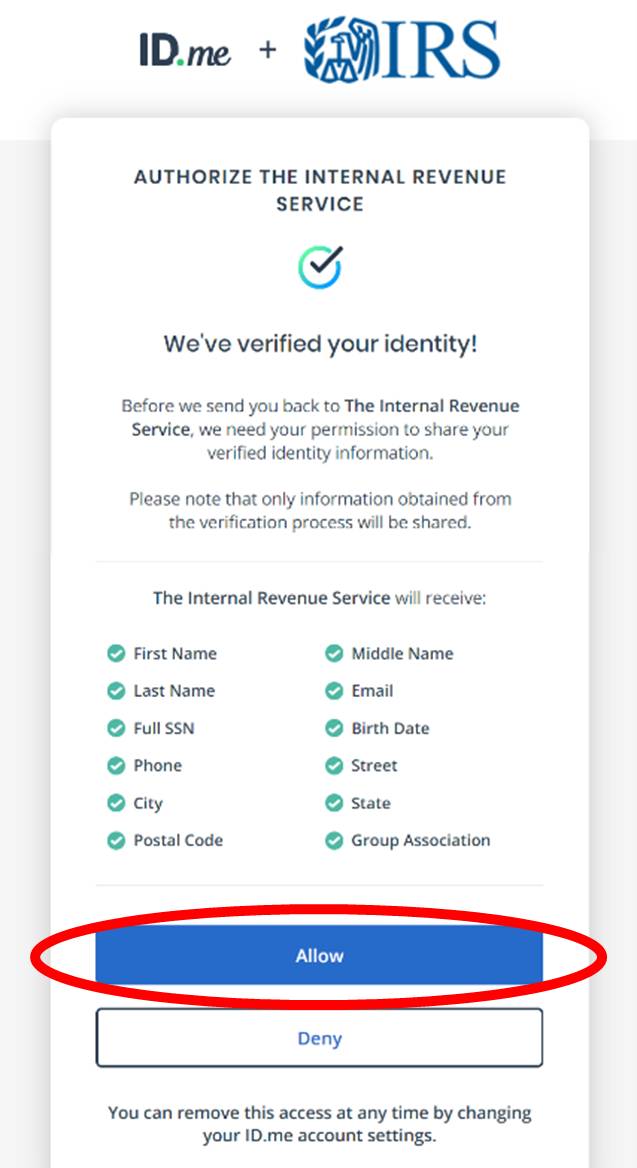Viewport: 637px width, 1168px height.
Task: Click the State checkmark icon
Action: [334, 804]
